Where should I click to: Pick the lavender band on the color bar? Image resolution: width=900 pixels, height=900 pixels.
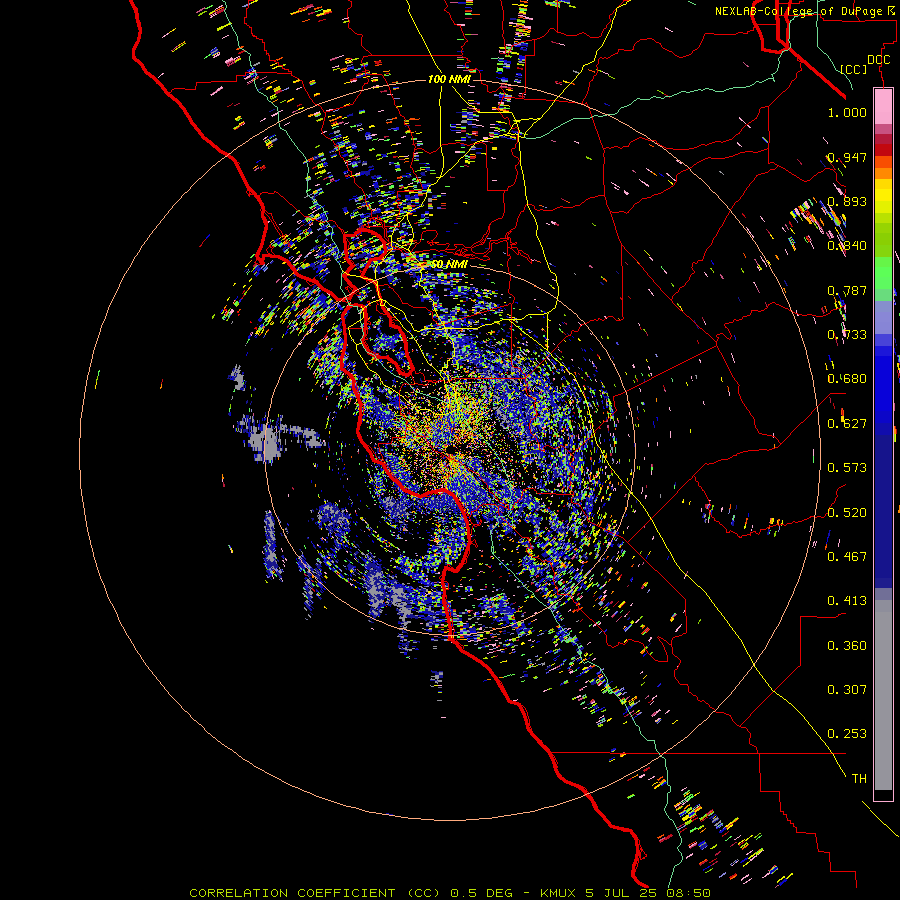pyautogui.click(x=883, y=317)
